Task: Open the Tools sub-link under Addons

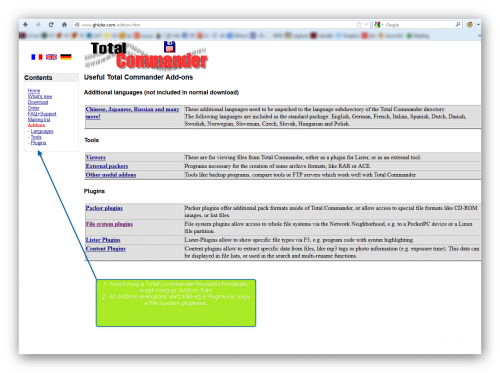Action: [x=36, y=137]
